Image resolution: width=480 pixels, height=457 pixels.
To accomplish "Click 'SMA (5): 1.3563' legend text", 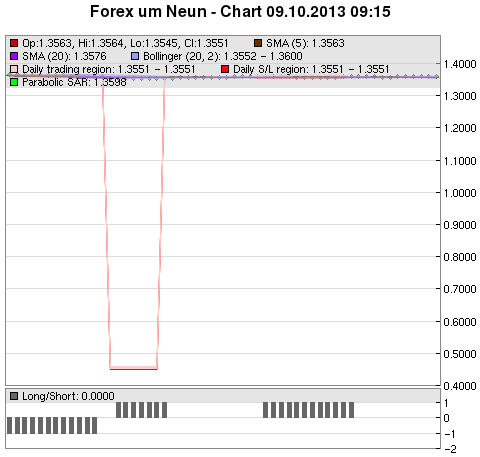I will [x=305, y=43].
